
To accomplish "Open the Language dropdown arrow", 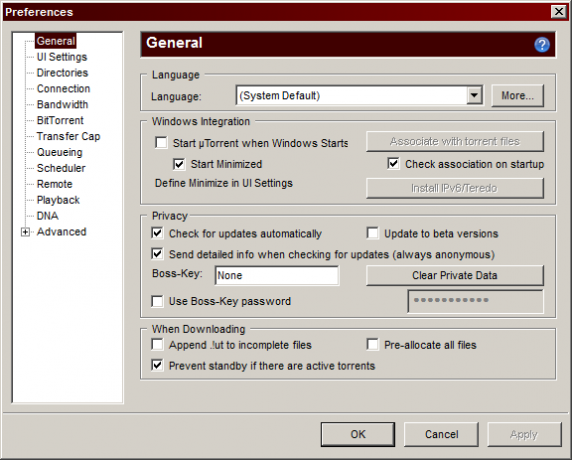I will coord(474,96).
